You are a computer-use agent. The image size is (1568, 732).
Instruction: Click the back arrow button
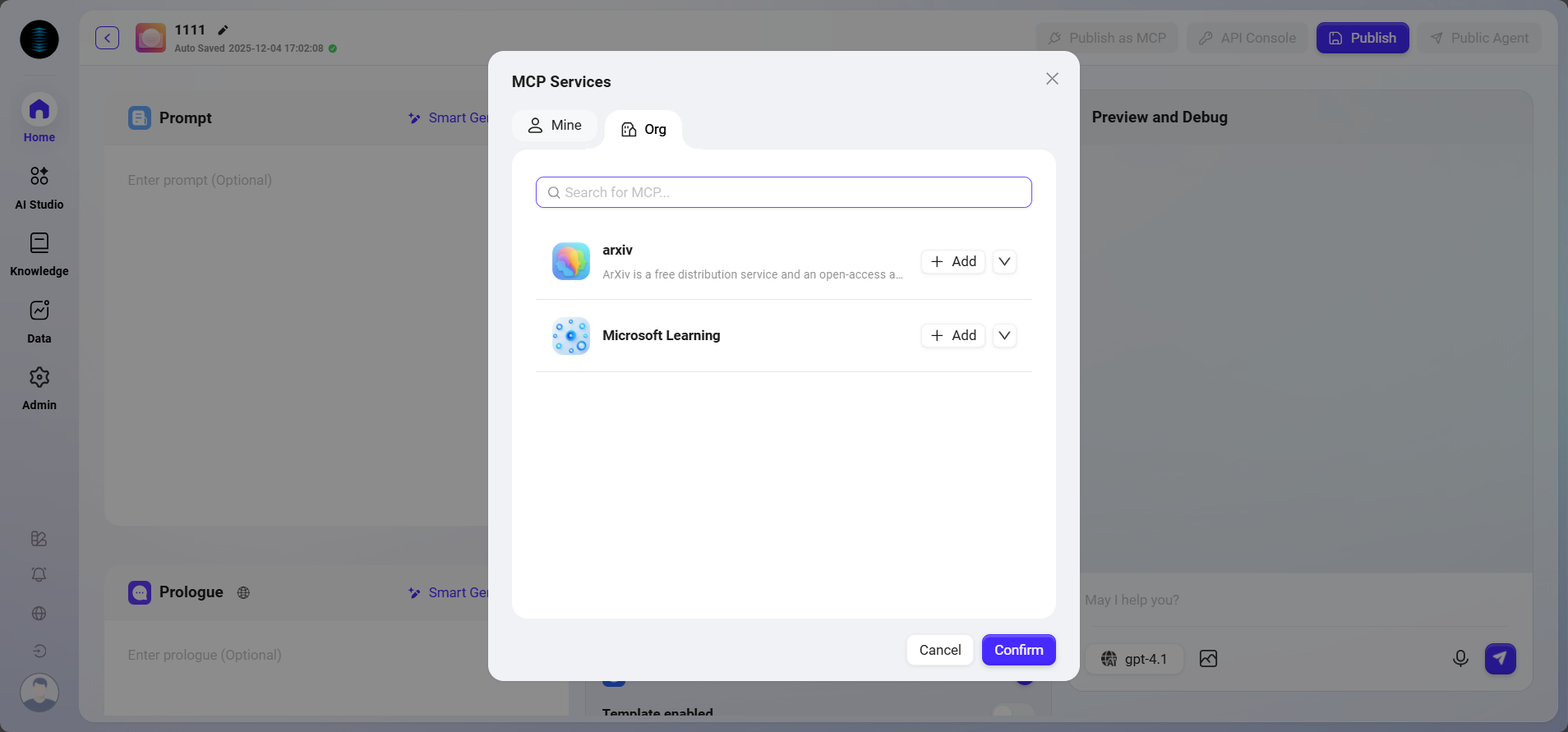click(107, 38)
